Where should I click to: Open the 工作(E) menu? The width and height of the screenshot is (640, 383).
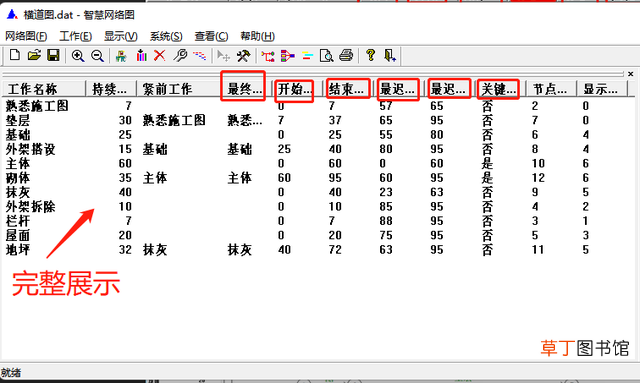[x=76, y=36]
